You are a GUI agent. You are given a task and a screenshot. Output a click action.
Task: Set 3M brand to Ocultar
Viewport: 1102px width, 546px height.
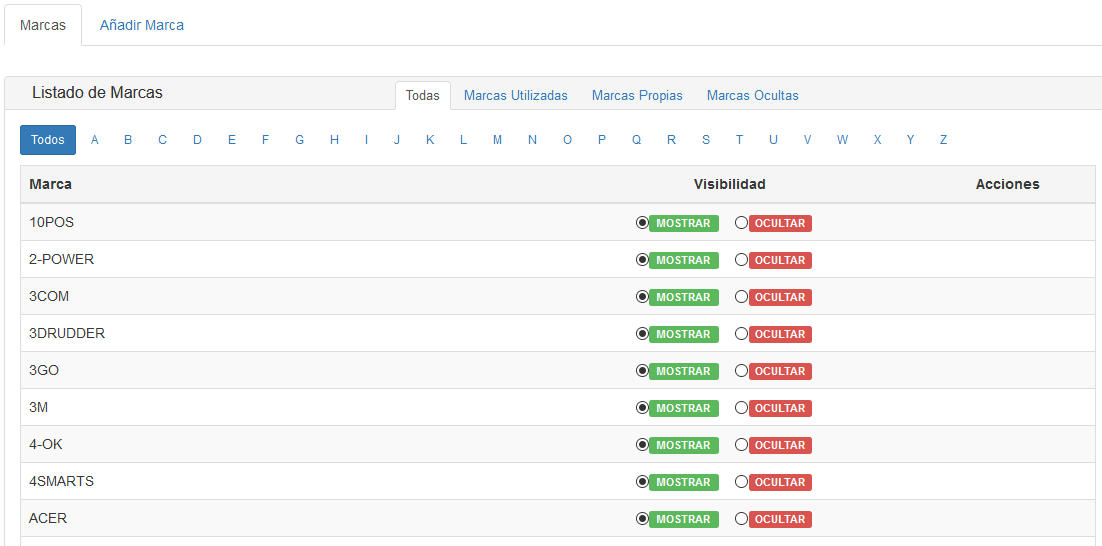point(741,408)
